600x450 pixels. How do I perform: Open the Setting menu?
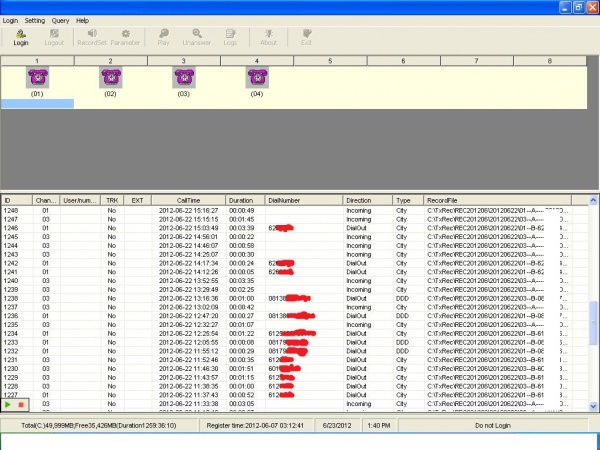(x=35, y=20)
